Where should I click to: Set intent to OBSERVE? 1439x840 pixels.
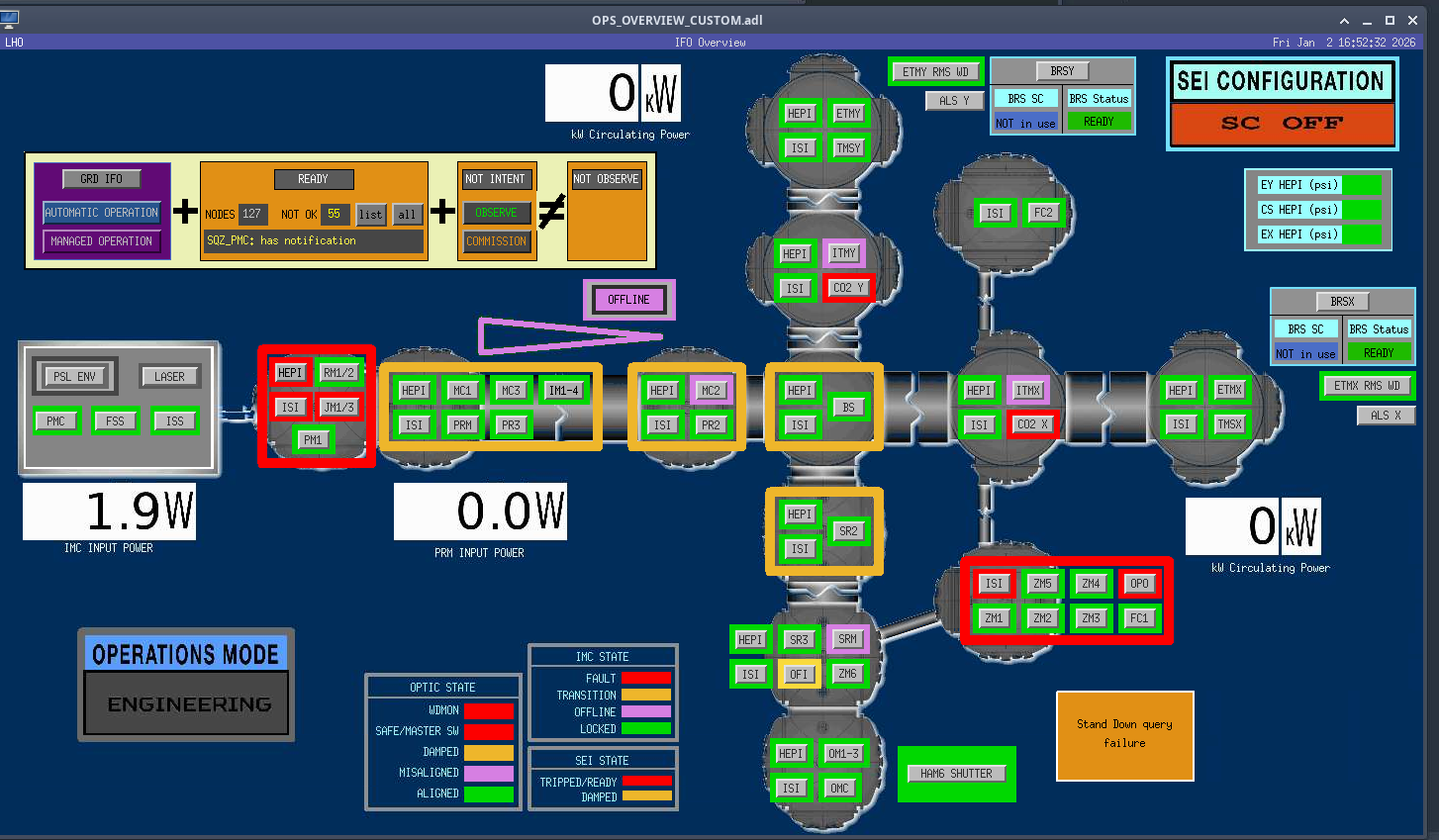coord(496,213)
